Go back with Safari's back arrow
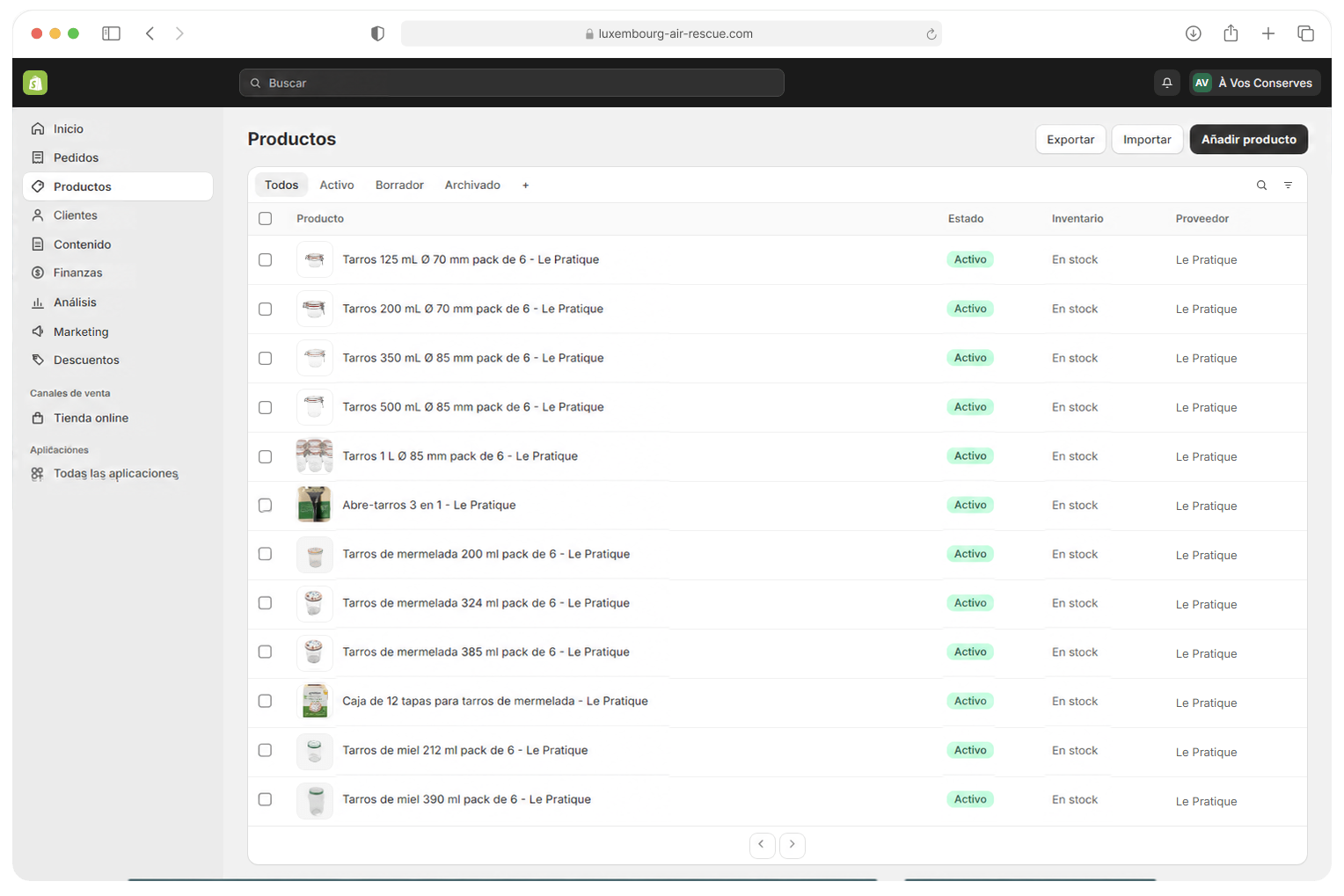The image size is (1344, 896). click(150, 33)
